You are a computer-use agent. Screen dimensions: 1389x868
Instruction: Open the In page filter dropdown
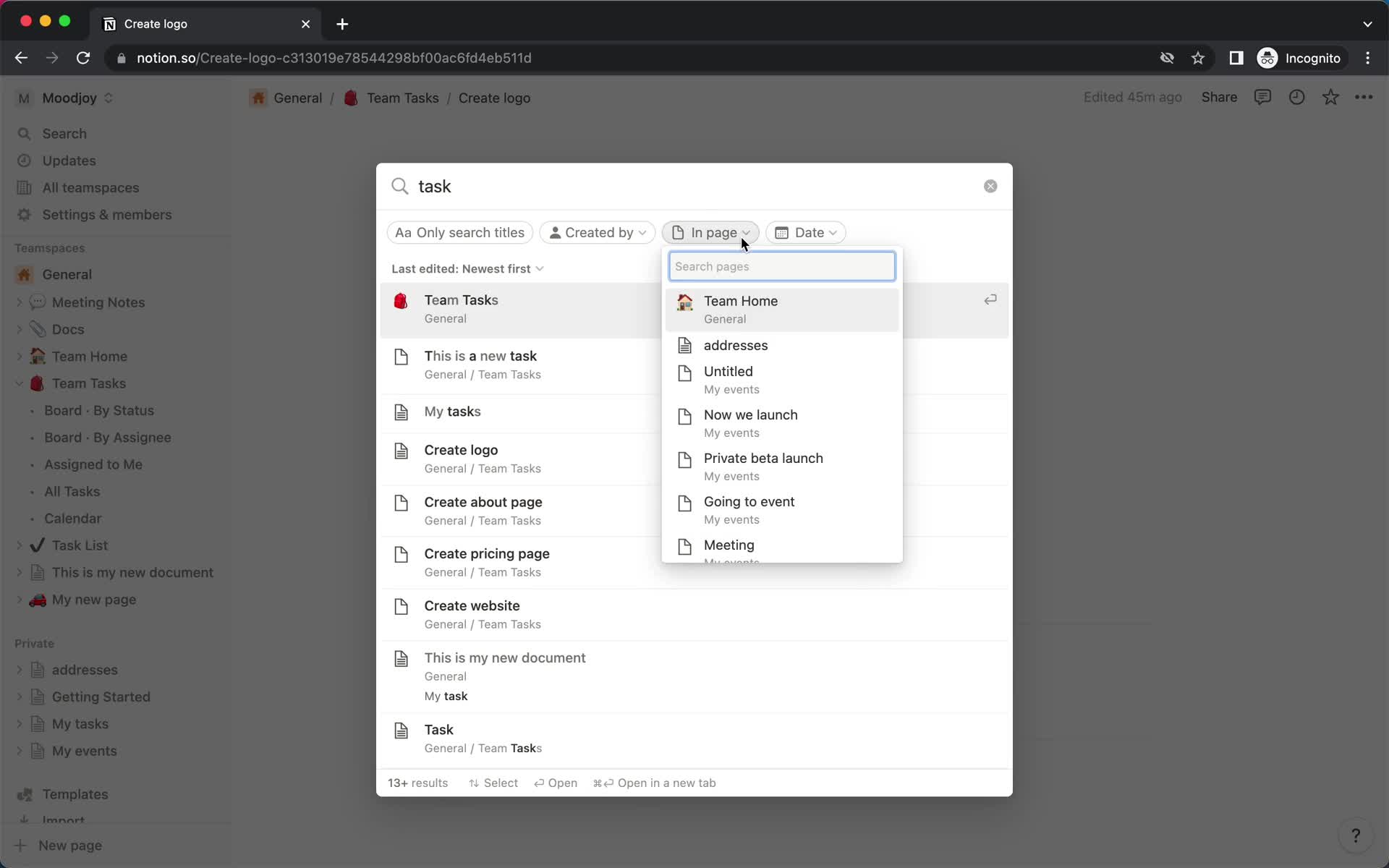pyautogui.click(x=710, y=232)
